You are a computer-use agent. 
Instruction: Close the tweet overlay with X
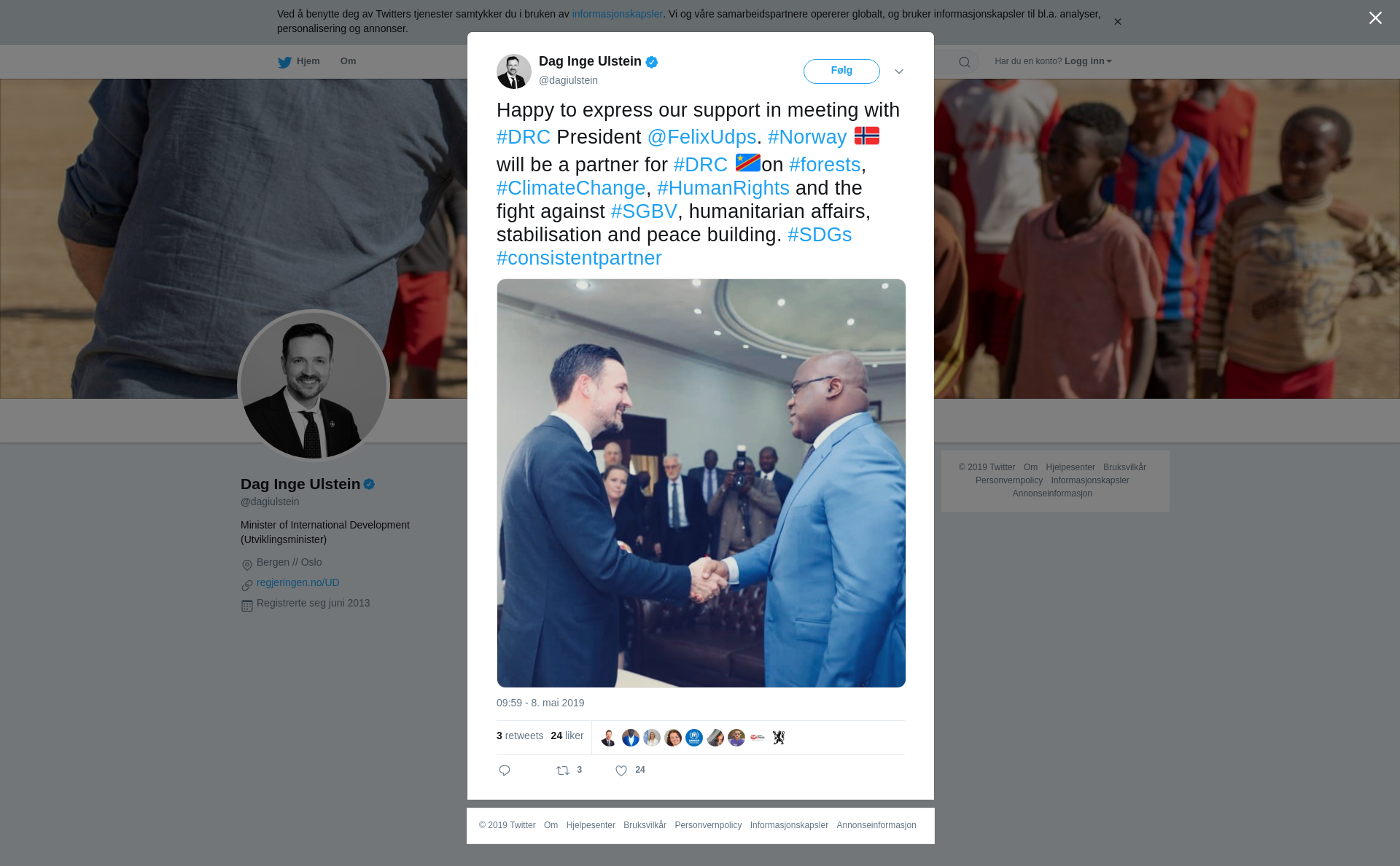pyautogui.click(x=1375, y=18)
